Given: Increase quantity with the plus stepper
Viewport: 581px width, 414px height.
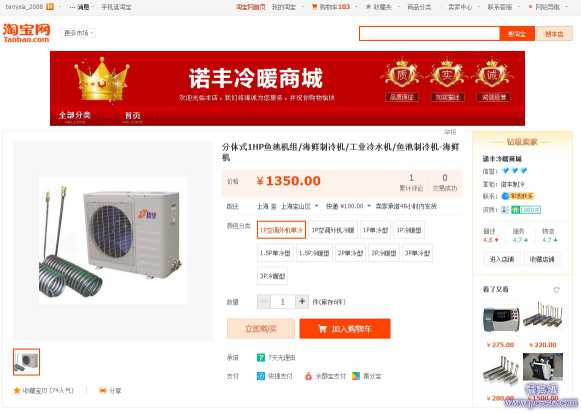Looking at the screenshot, I should 302,302.
